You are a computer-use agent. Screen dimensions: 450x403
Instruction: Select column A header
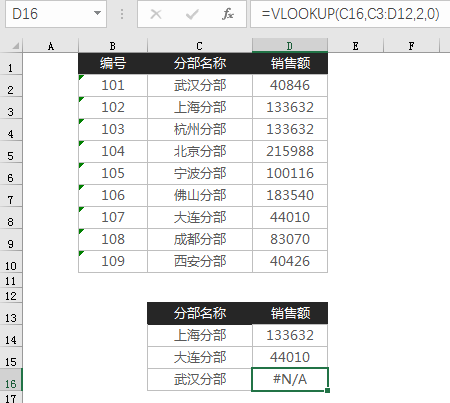pos(51,46)
